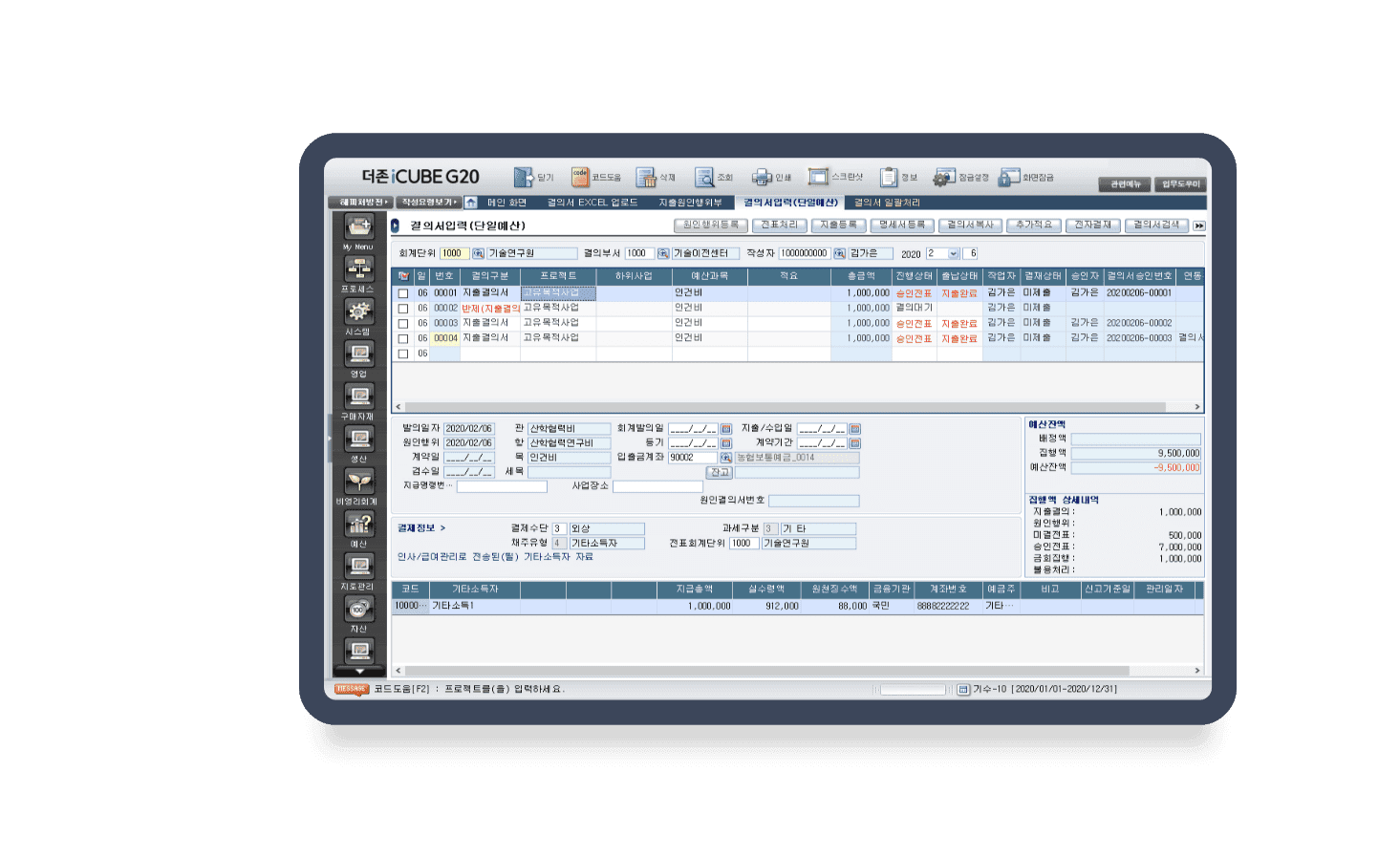The height and width of the screenshot is (858, 1400).
Task: Open 비영리회계 module in sidebar
Action: click(x=359, y=482)
